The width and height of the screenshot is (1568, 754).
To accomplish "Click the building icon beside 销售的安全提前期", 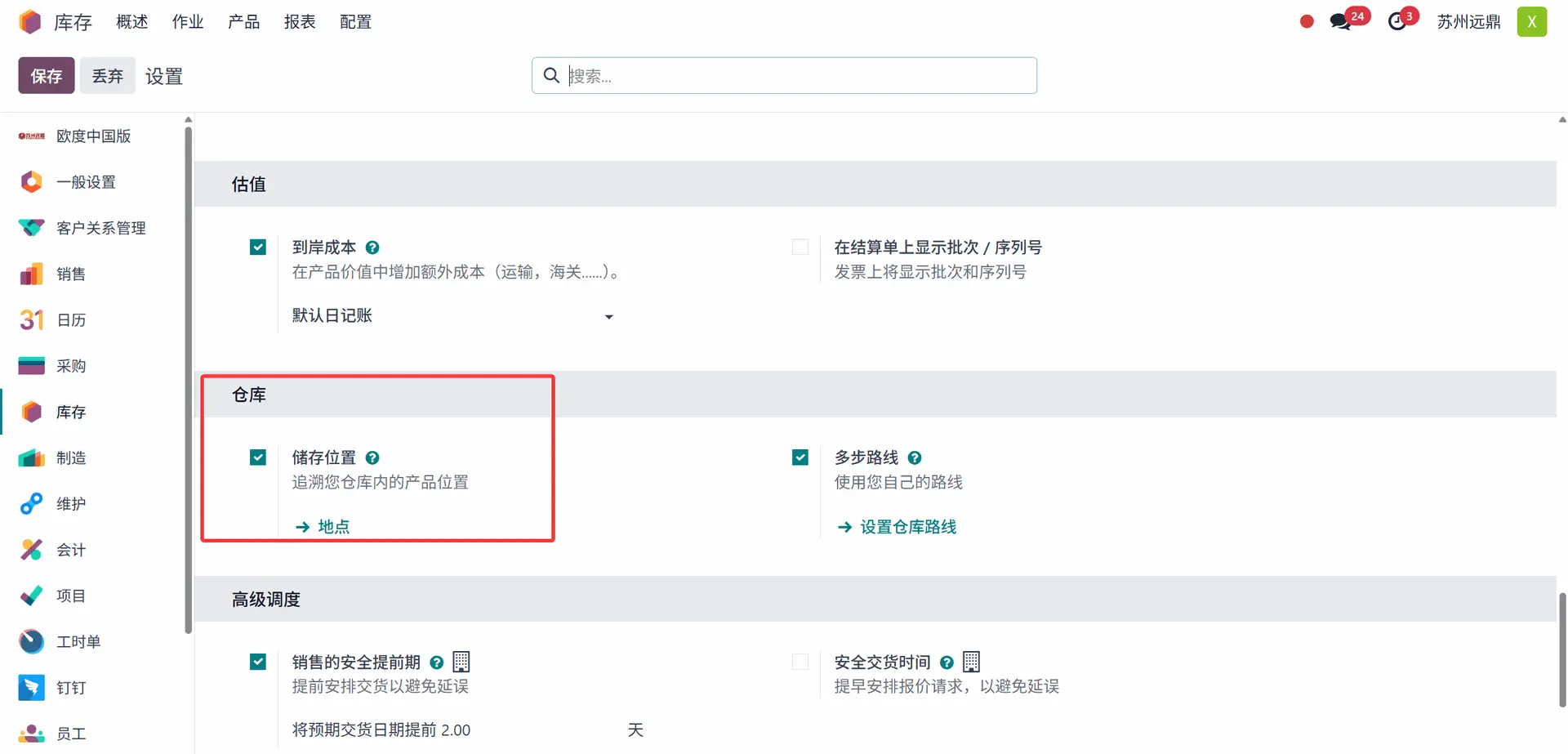I will (x=461, y=662).
